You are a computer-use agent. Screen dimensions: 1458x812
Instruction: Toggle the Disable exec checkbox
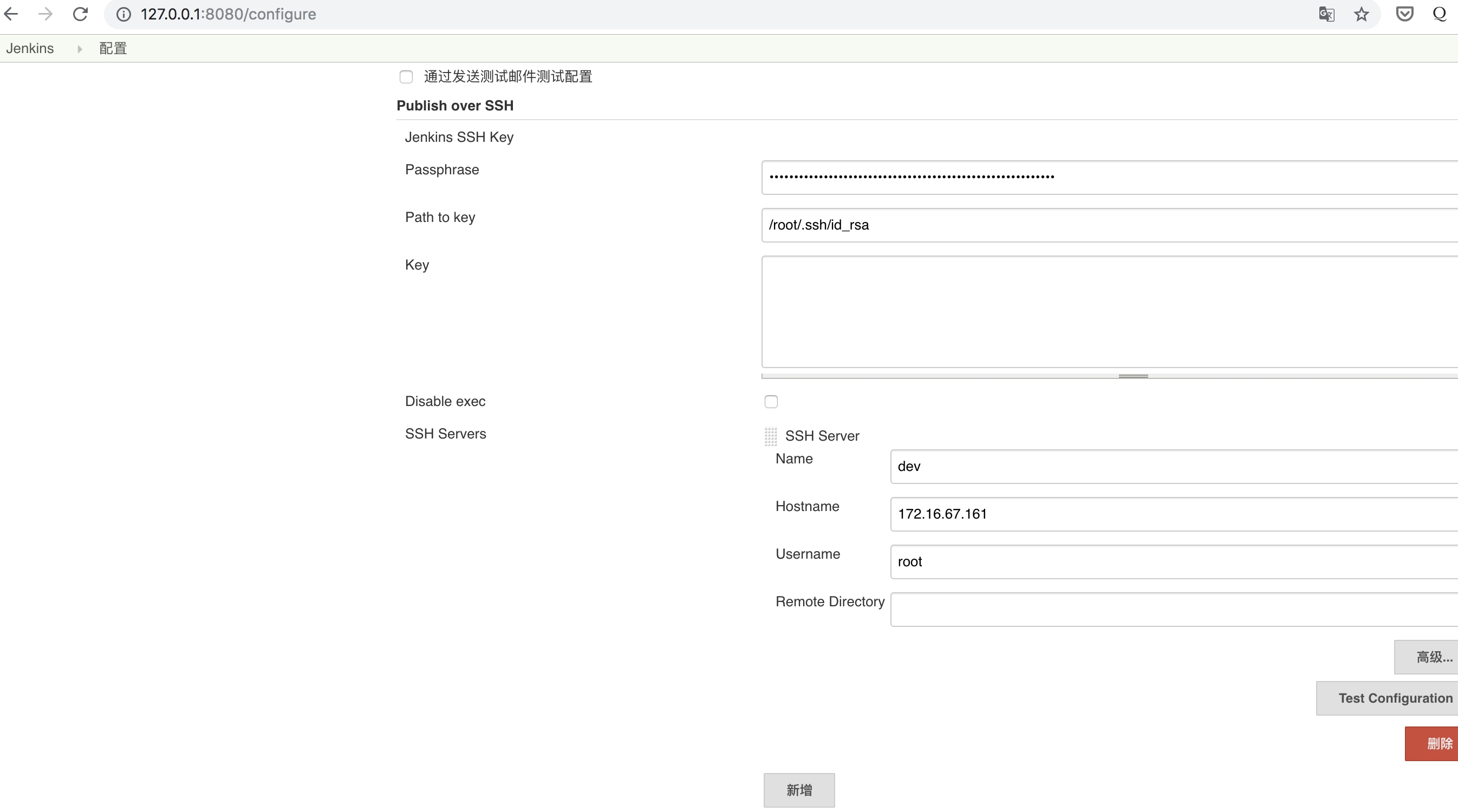tap(771, 402)
